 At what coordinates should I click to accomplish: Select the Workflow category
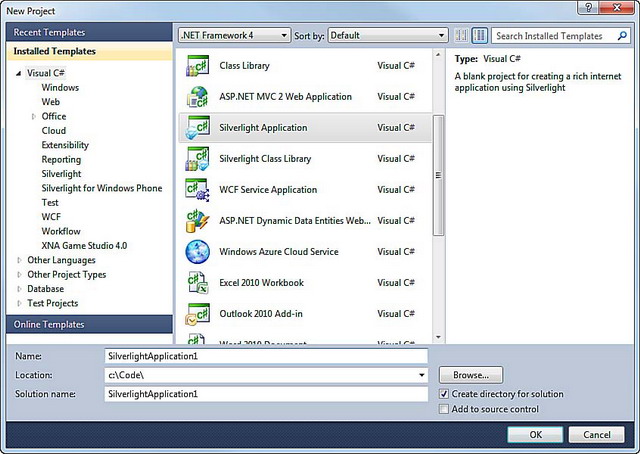(x=61, y=231)
